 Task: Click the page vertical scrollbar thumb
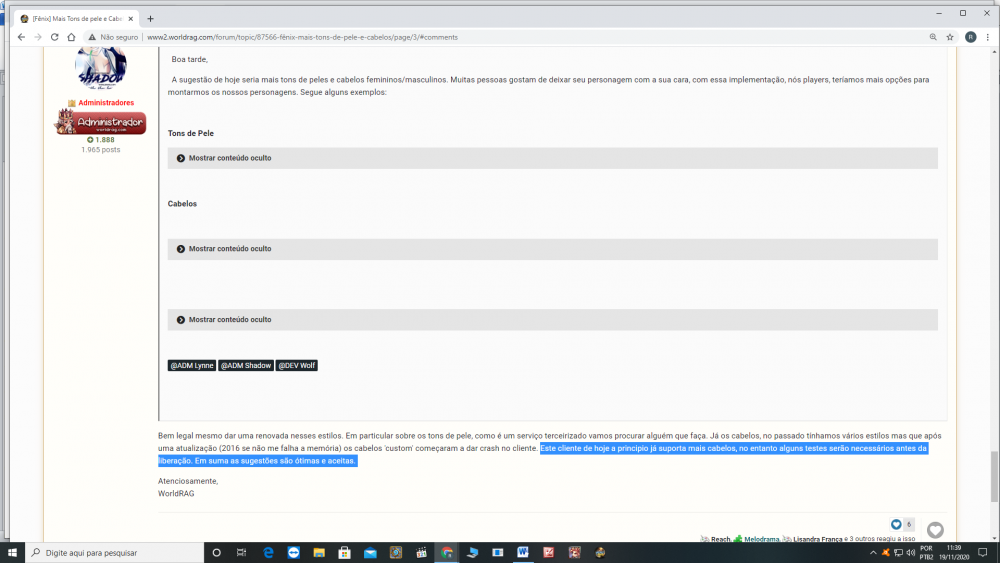pyautogui.click(x=994, y=476)
